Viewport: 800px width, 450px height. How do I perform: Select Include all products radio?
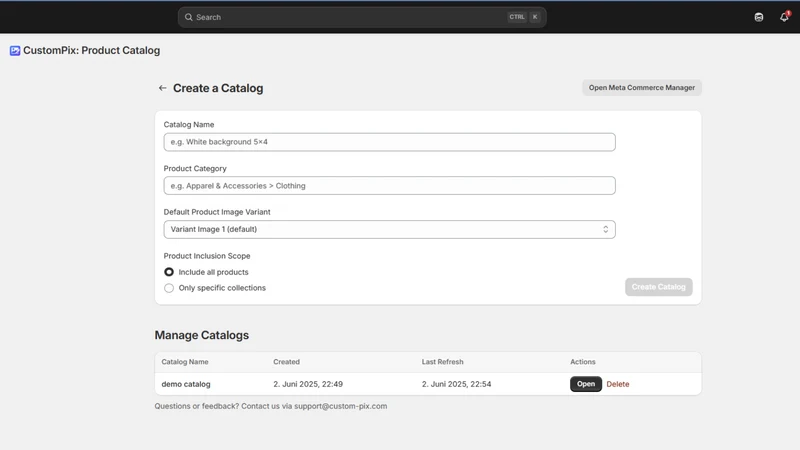pyautogui.click(x=169, y=272)
